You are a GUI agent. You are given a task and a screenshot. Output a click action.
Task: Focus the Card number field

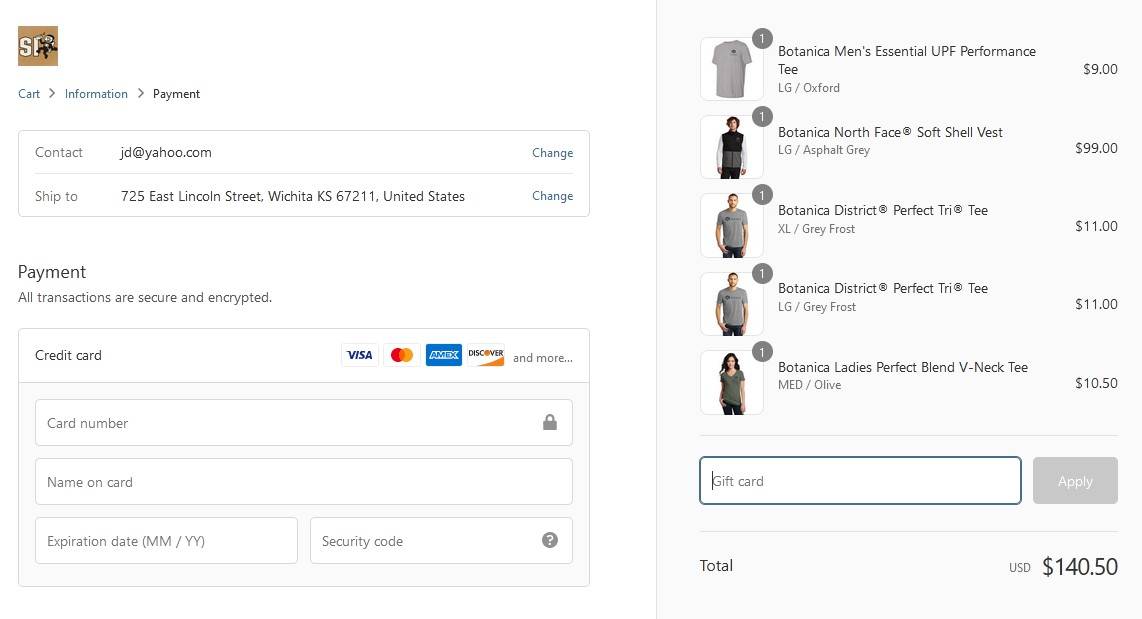pos(304,422)
